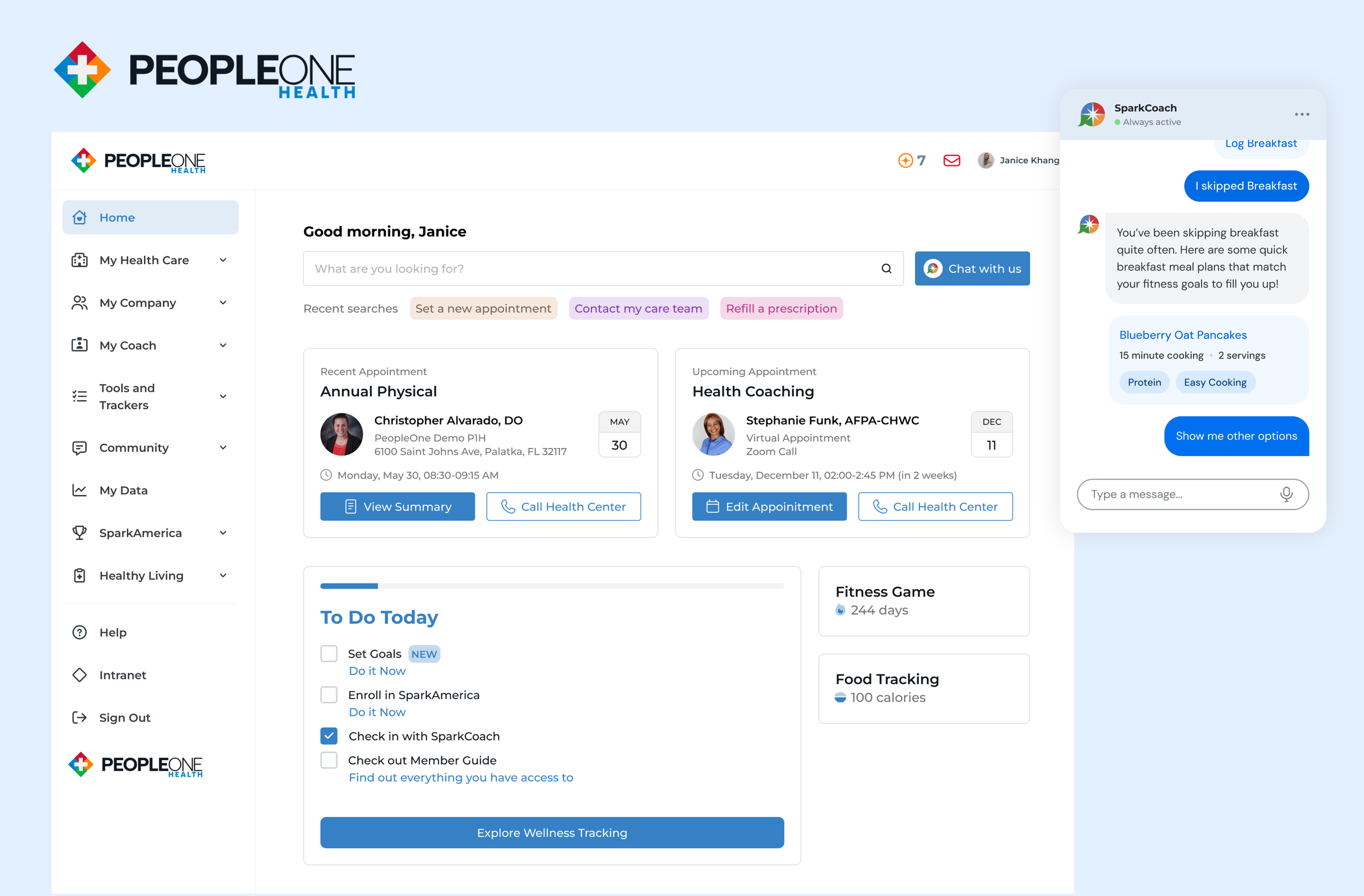Click the Help question mark icon
This screenshot has width=1364, height=896.
click(x=79, y=632)
